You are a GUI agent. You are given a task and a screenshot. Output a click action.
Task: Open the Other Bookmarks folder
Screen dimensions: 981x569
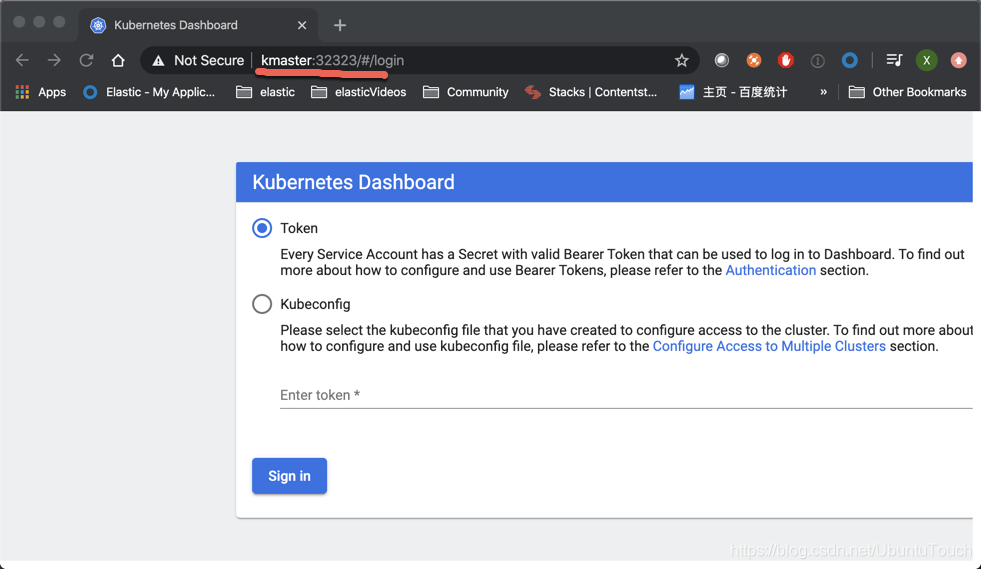click(907, 92)
